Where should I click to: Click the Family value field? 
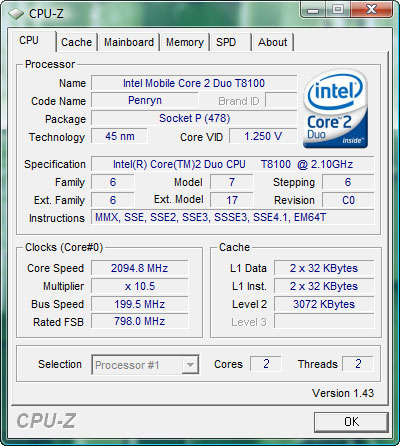pyautogui.click(x=113, y=182)
